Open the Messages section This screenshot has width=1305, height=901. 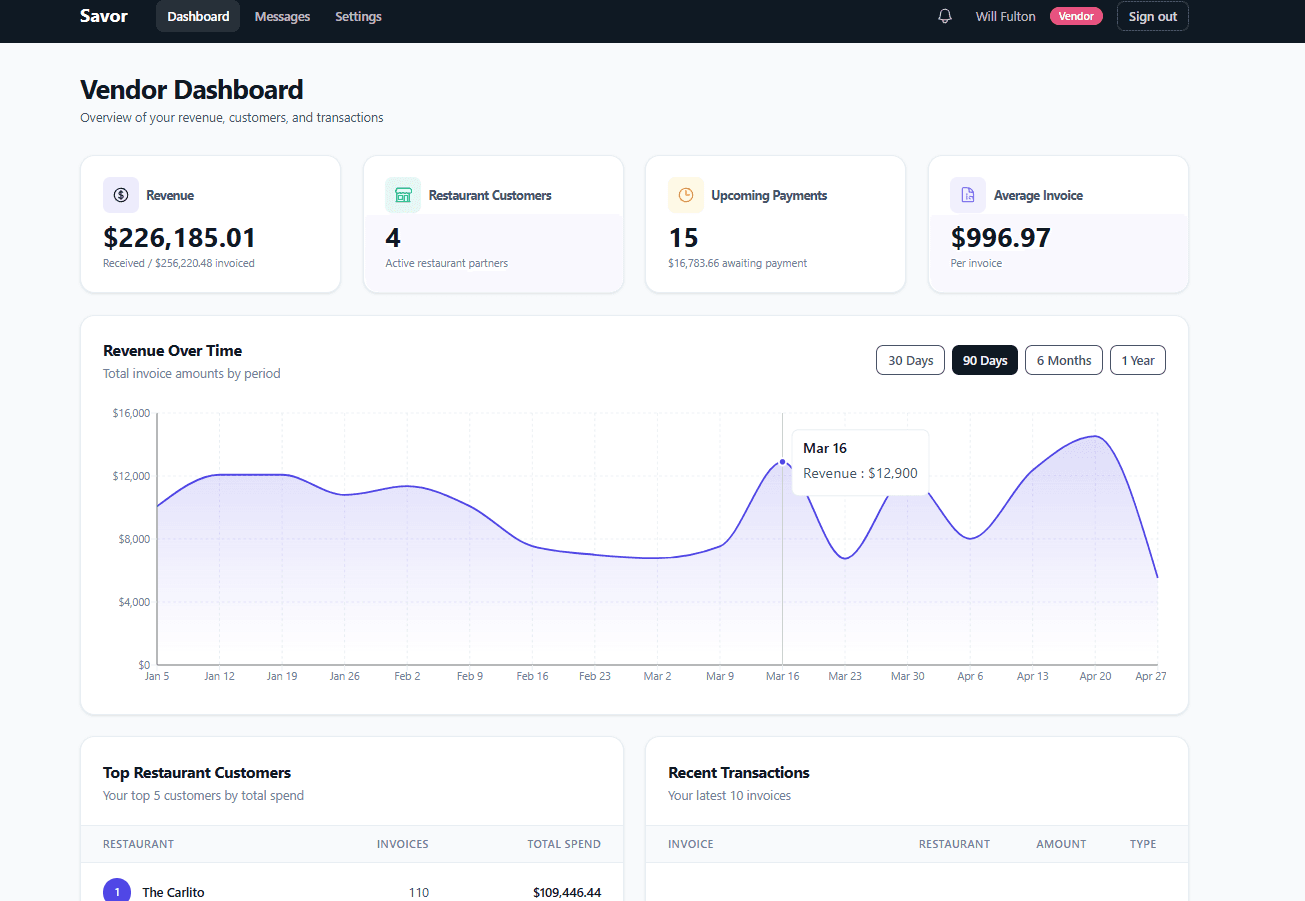point(282,16)
